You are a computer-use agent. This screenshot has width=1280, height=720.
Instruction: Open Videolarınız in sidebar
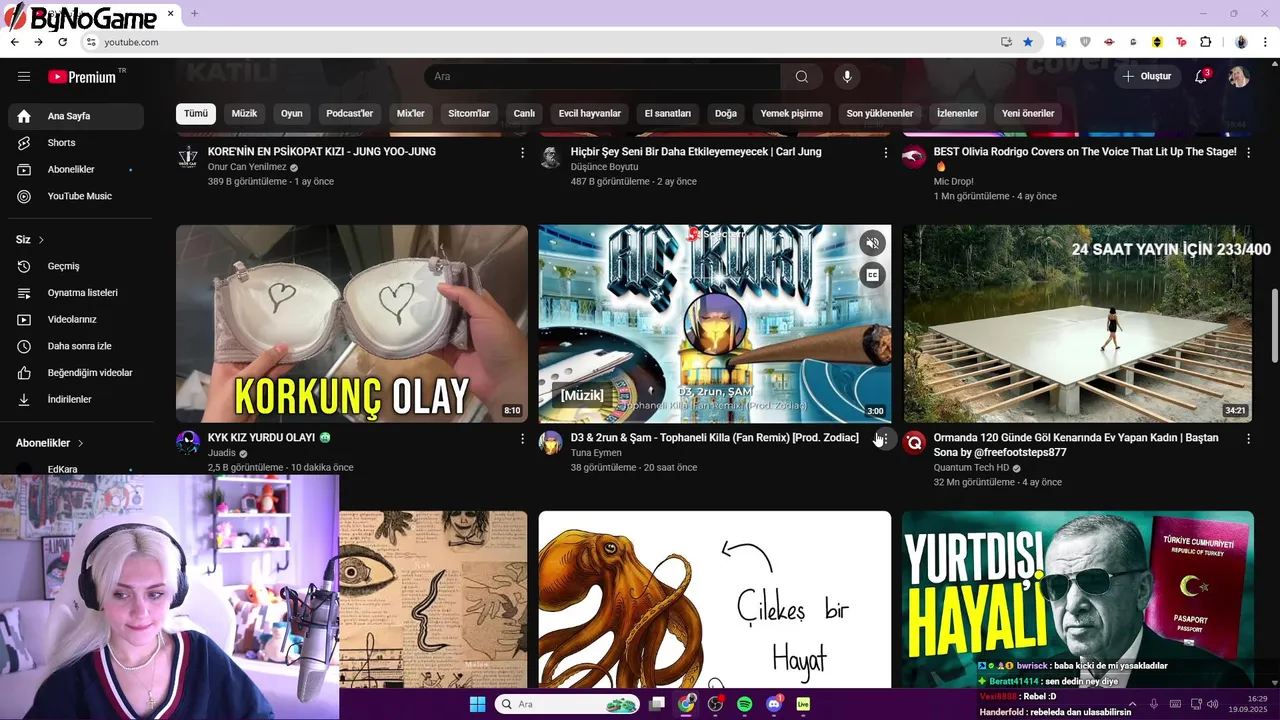click(76, 319)
